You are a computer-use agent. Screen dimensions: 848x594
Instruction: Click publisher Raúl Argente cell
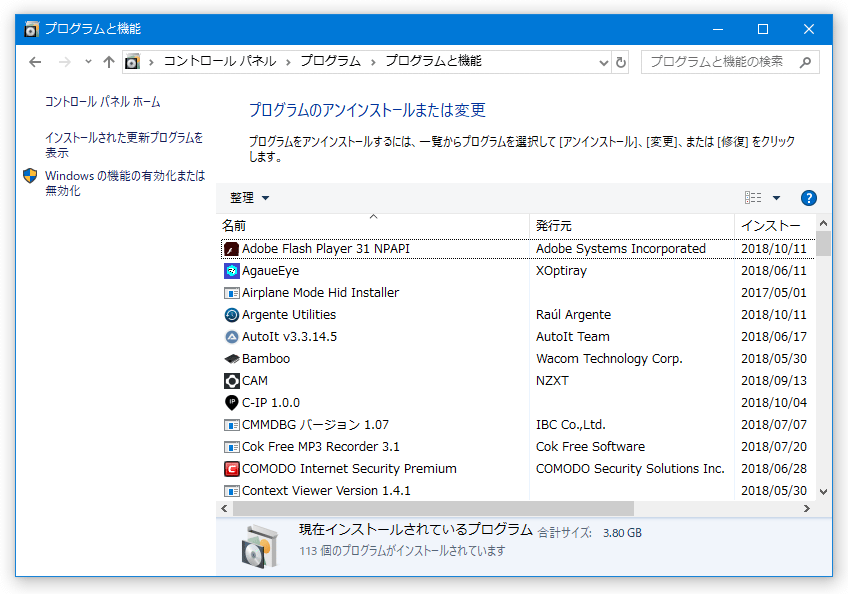(x=573, y=315)
